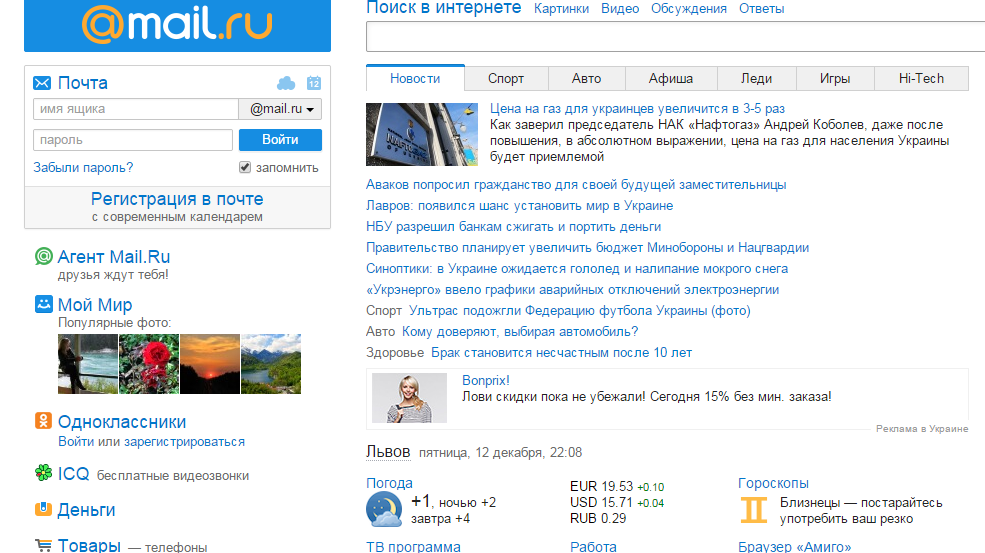Open Кому доверяют, выбирая автомобиль link

tap(520, 332)
